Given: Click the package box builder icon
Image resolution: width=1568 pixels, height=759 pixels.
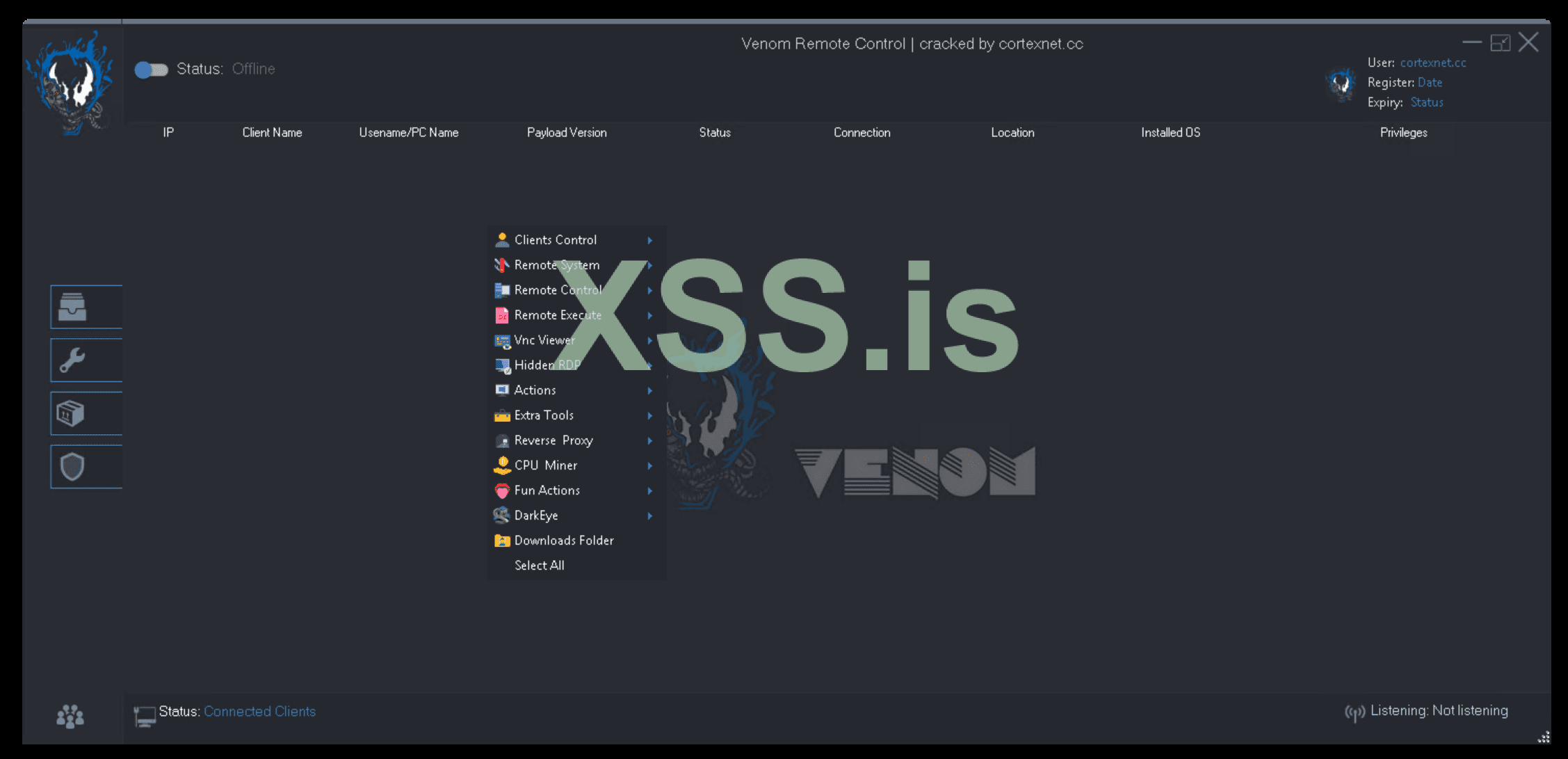Looking at the screenshot, I should coord(71,414).
